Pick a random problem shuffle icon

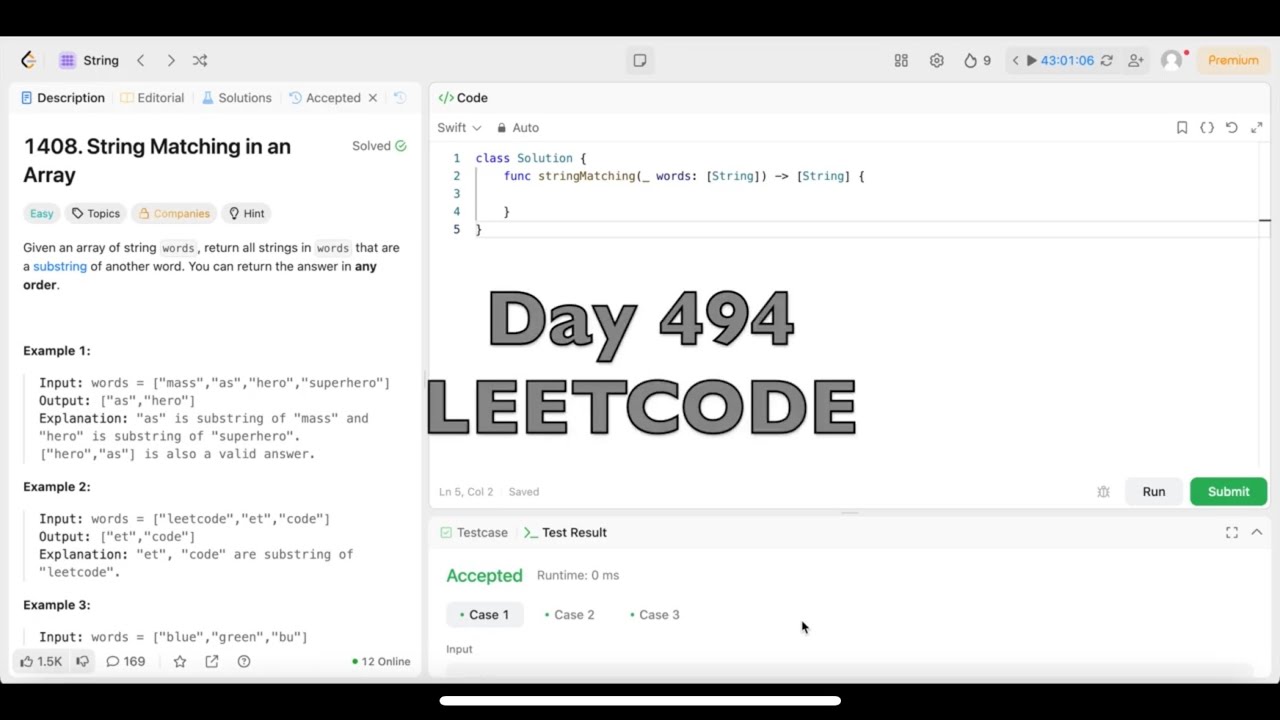200,60
